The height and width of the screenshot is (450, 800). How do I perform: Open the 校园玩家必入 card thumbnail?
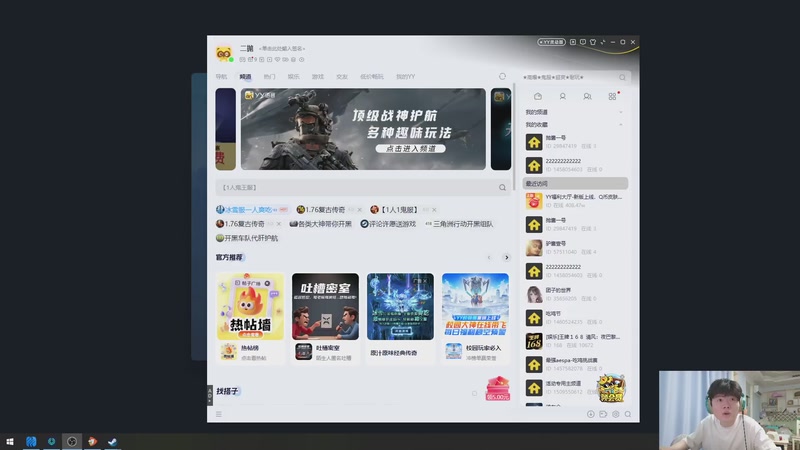476,305
